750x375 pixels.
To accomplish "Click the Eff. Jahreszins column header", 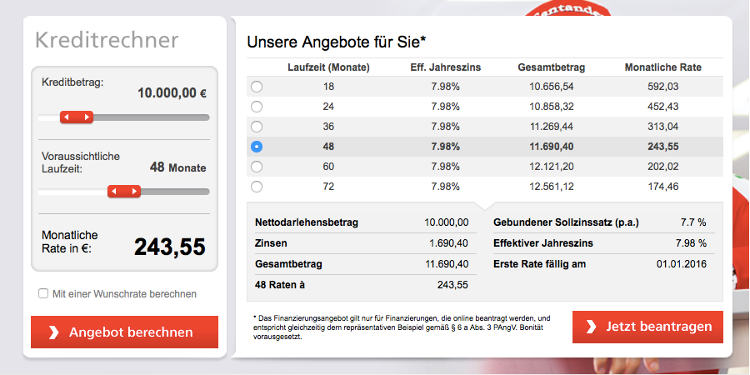I will [x=445, y=67].
